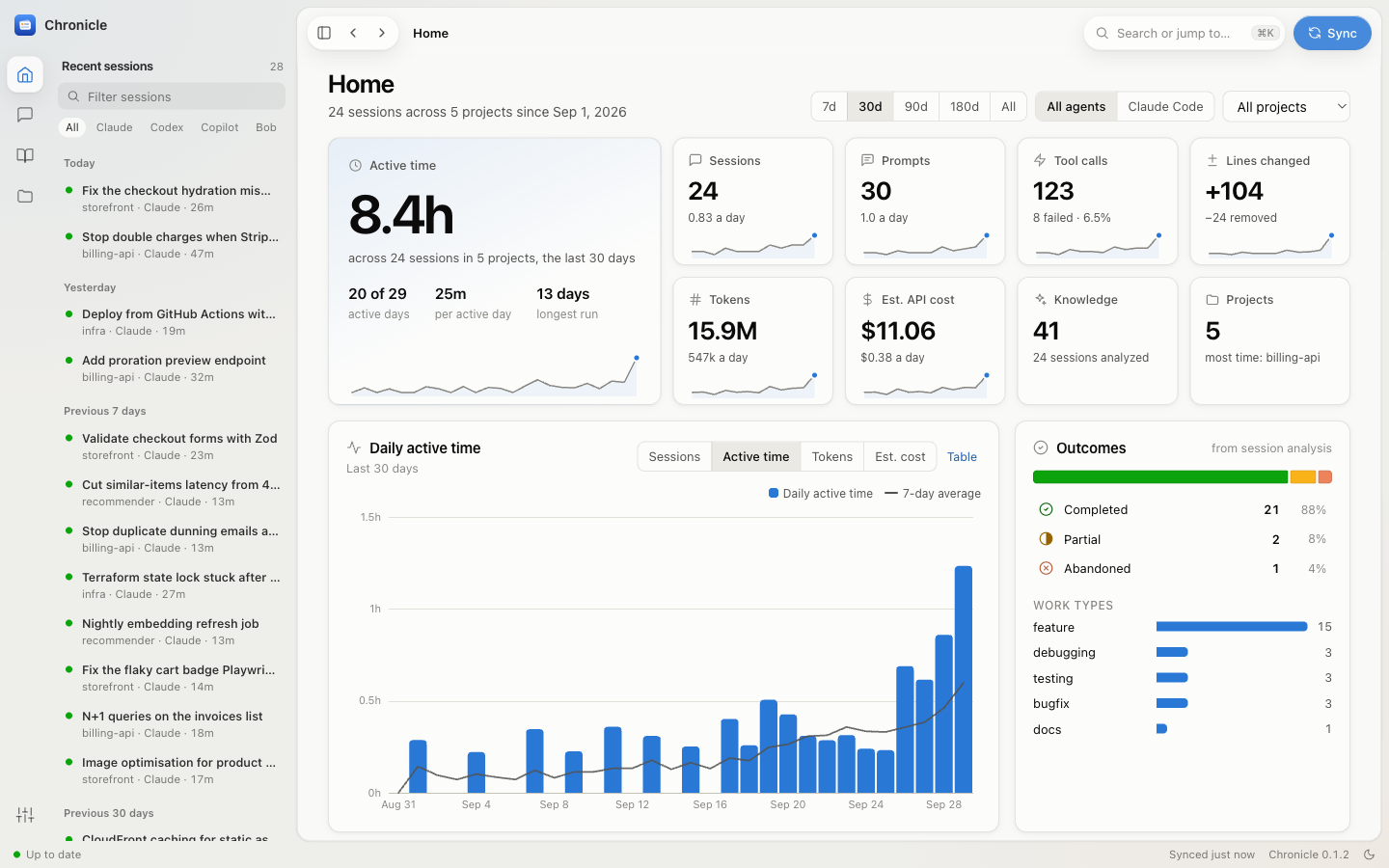1389x868 pixels.
Task: Open Fix the checkout hydration session
Action: click(x=172, y=199)
